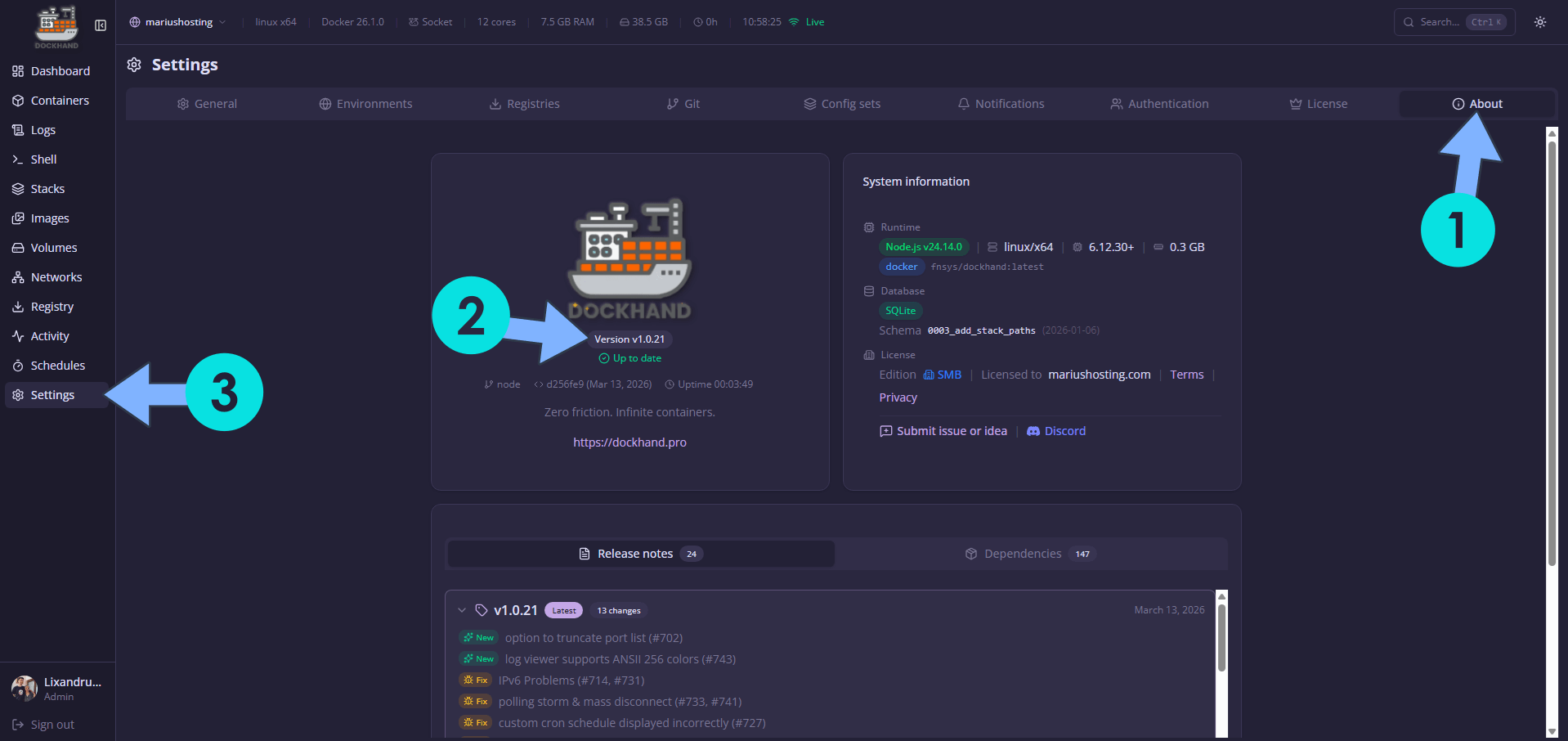The image size is (1568, 741).
Task: Visit the https://dockhand.pro link
Action: pyautogui.click(x=629, y=442)
